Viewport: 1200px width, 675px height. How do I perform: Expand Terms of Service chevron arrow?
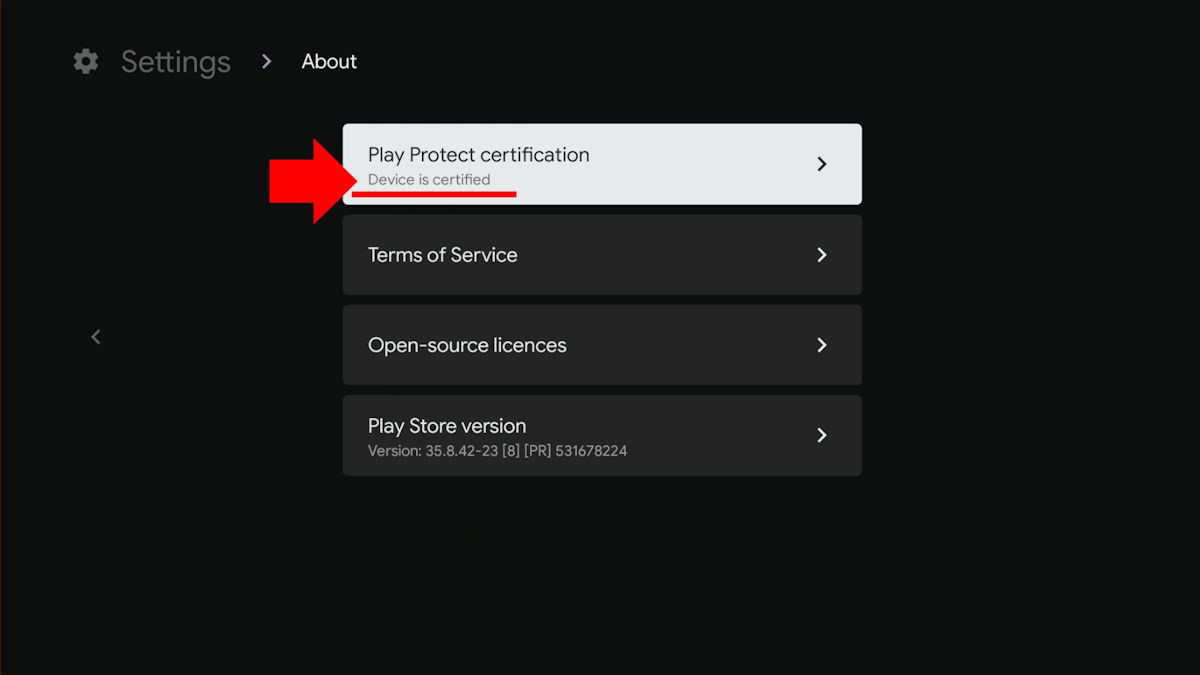tap(821, 255)
